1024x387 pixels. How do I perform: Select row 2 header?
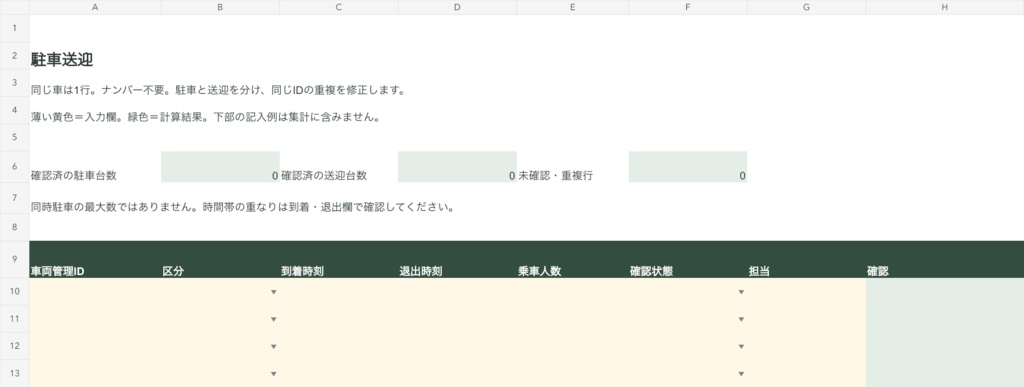[x=14, y=56]
